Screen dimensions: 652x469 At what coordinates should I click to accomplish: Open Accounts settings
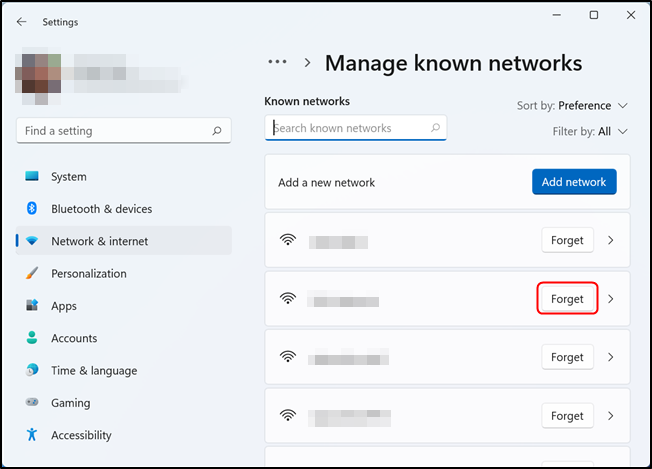pos(123,338)
